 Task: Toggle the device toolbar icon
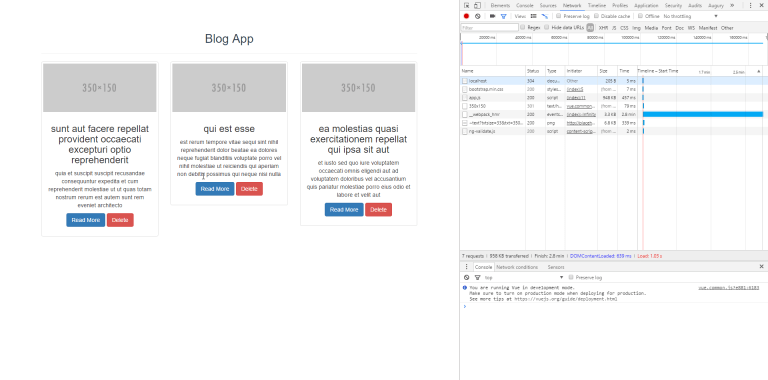pos(477,5)
